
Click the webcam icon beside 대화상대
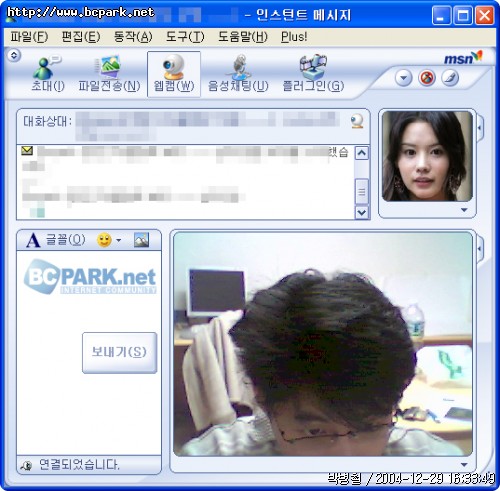pos(357,121)
